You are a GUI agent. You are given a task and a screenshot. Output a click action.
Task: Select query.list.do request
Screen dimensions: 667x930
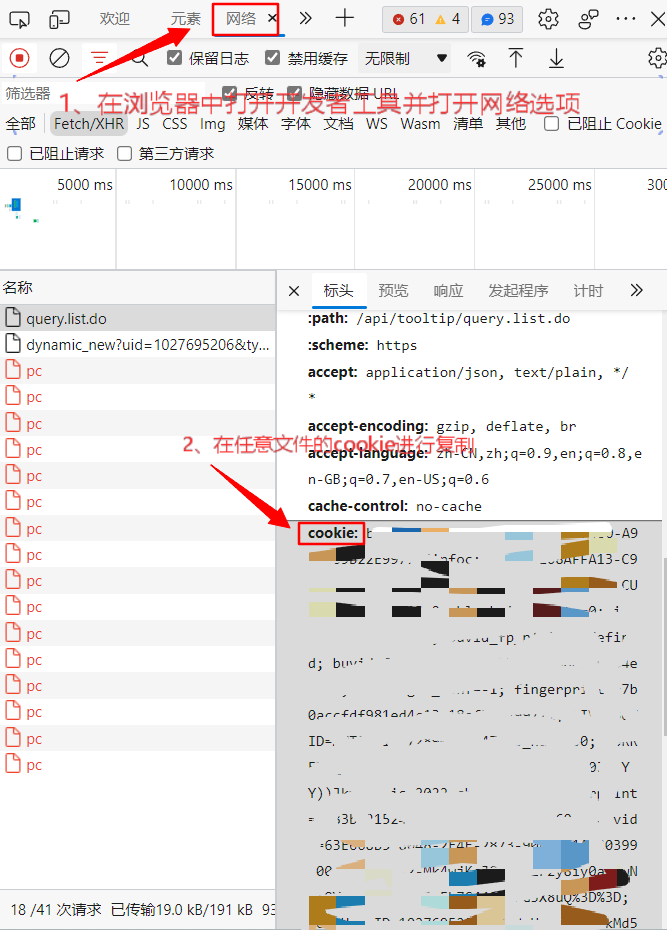point(138,319)
